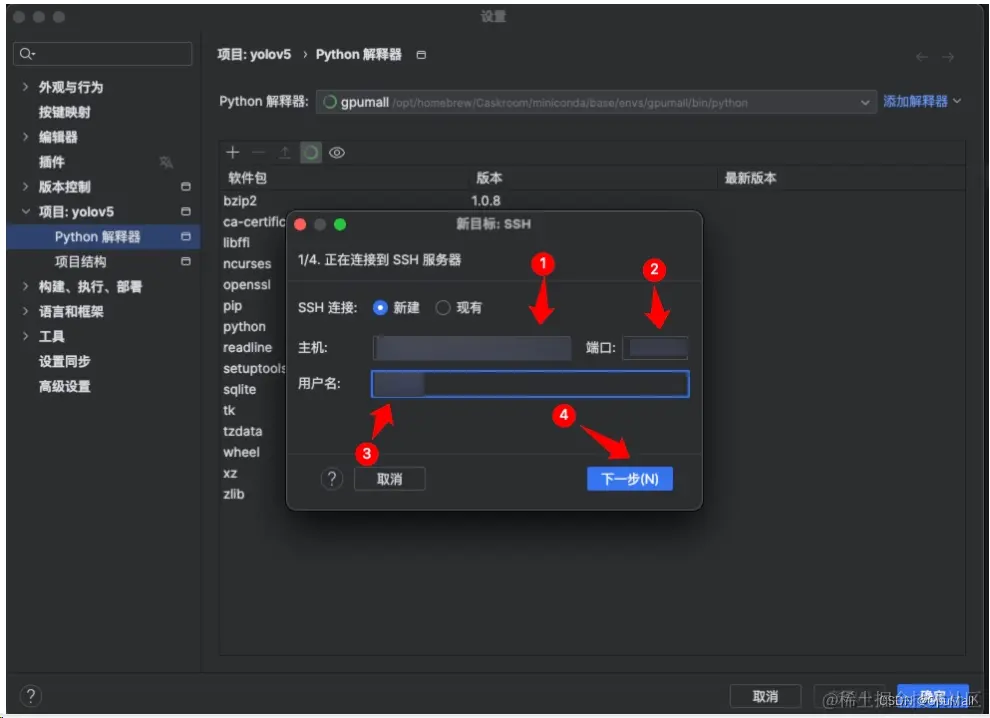Click the settings search field
This screenshot has height=718, width=990.
click(102, 54)
